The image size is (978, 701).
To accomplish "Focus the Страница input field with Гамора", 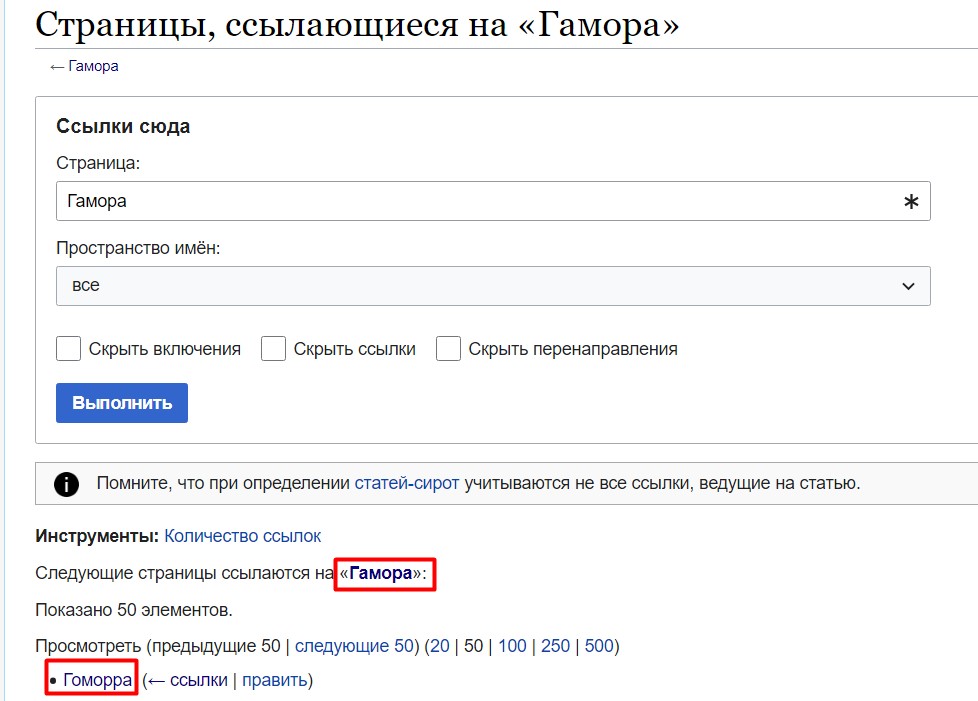I will click(493, 201).
